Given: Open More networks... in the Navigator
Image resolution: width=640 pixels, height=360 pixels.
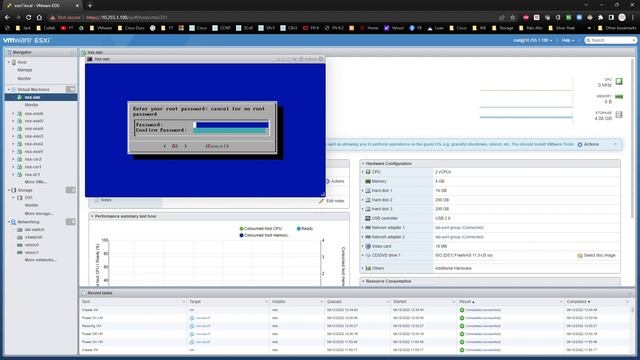Looking at the screenshot, I should click(40, 260).
